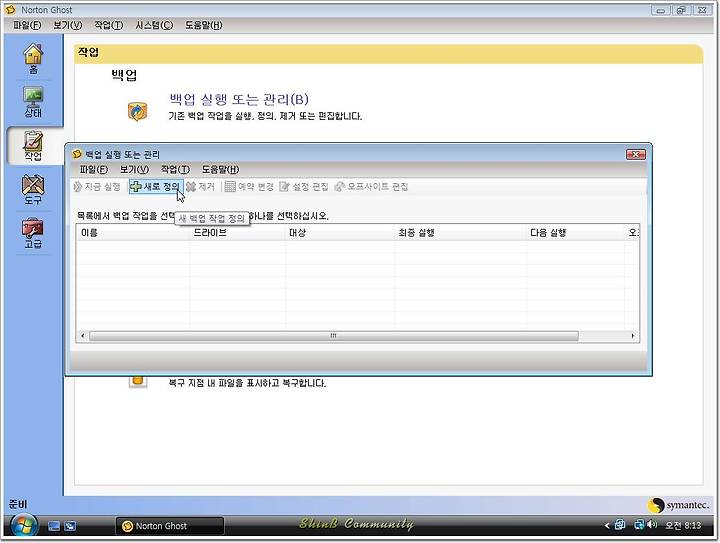Image resolution: width=720 pixels, height=543 pixels.
Task: Open the 도구 (Tools) sidebar icon
Action: click(x=33, y=190)
